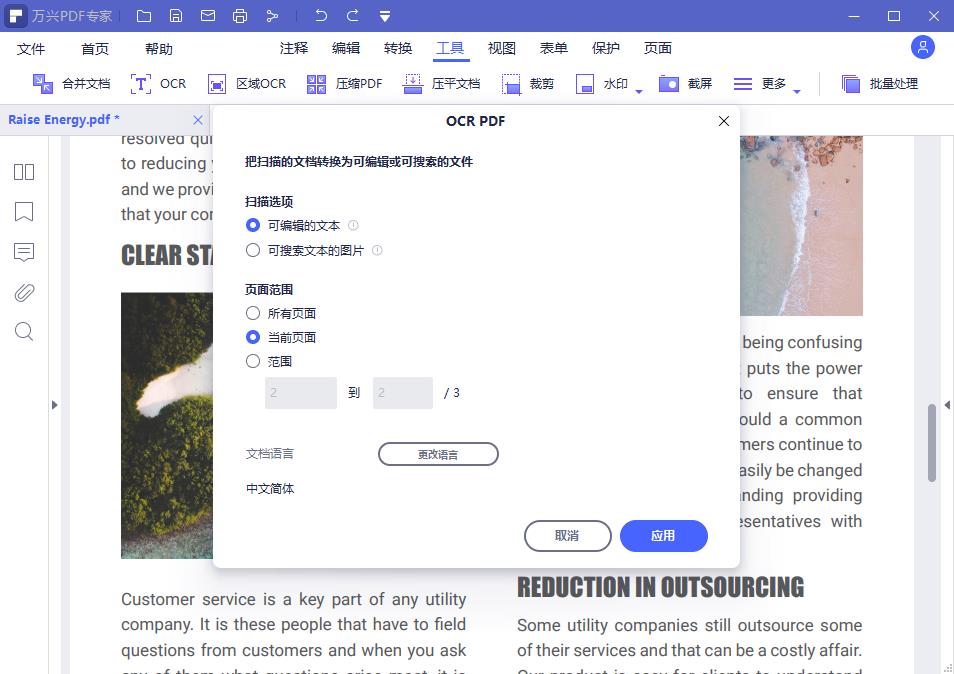Click the OCR tool icon
Image resolution: width=954 pixels, height=674 pixels.
pyautogui.click(x=142, y=84)
